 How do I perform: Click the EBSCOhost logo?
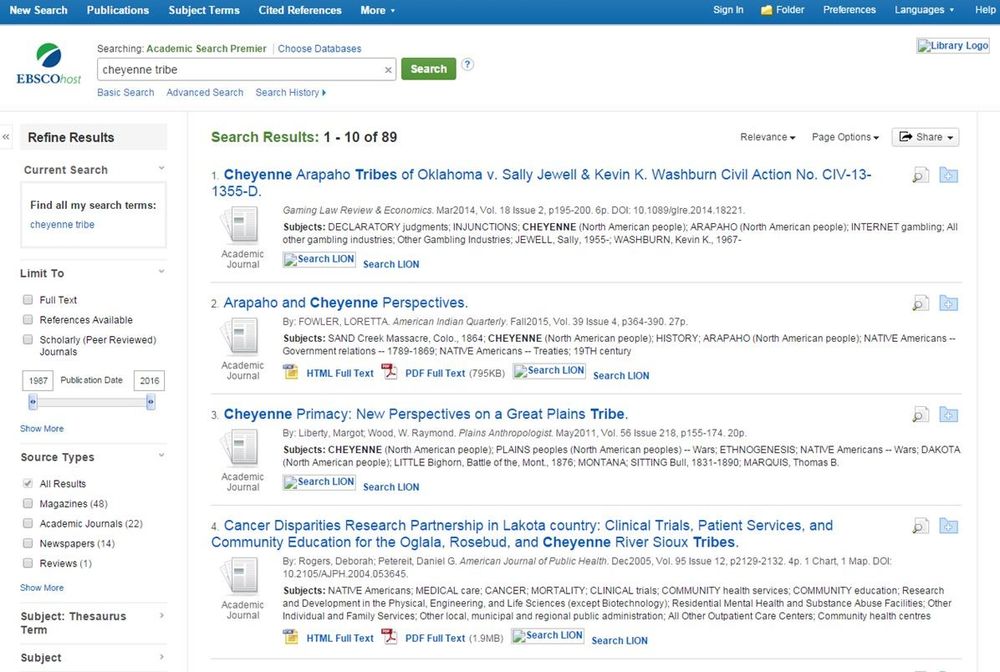[x=48, y=64]
